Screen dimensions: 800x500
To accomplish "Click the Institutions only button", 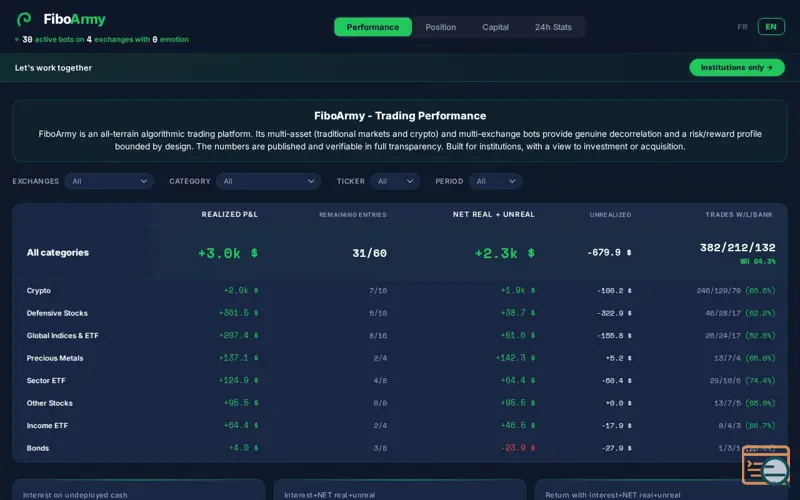I will pos(737,67).
